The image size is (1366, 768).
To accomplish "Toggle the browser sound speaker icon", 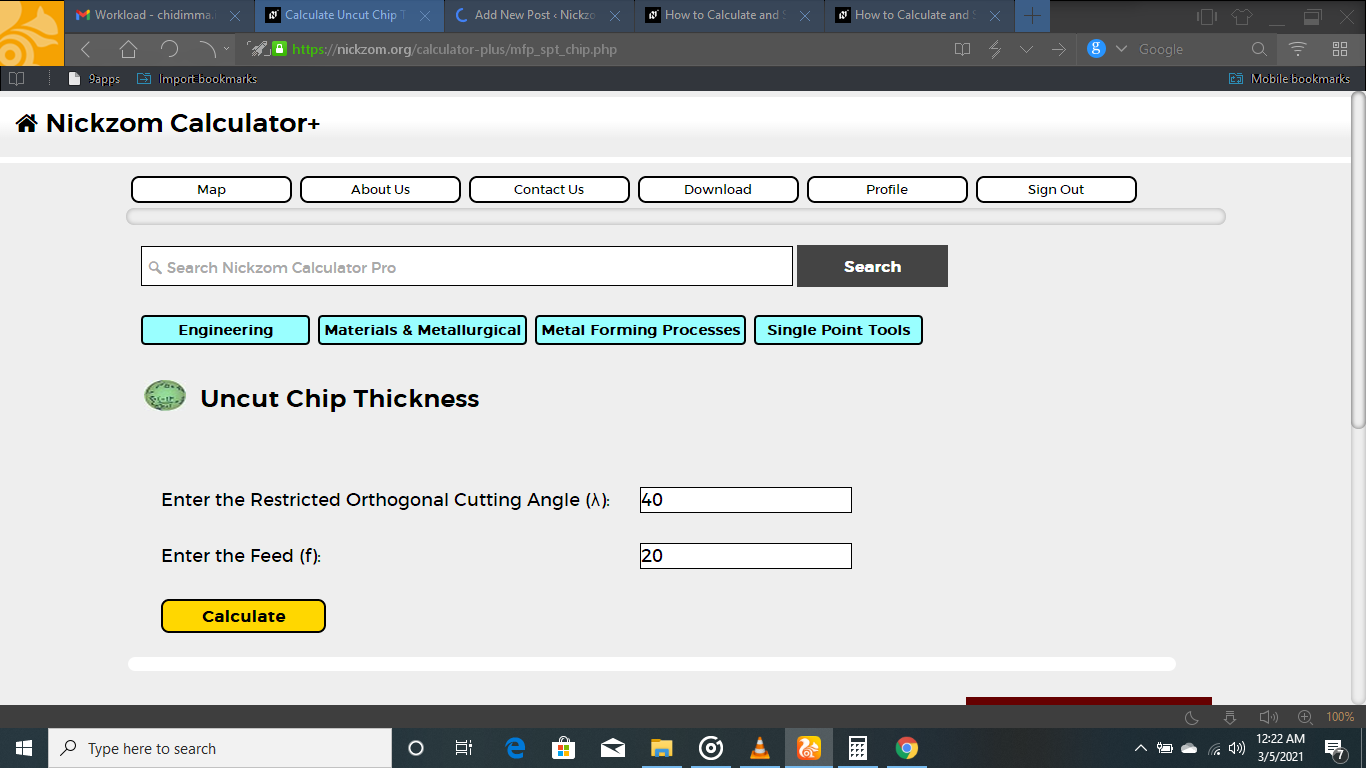I will pyautogui.click(x=1268, y=717).
